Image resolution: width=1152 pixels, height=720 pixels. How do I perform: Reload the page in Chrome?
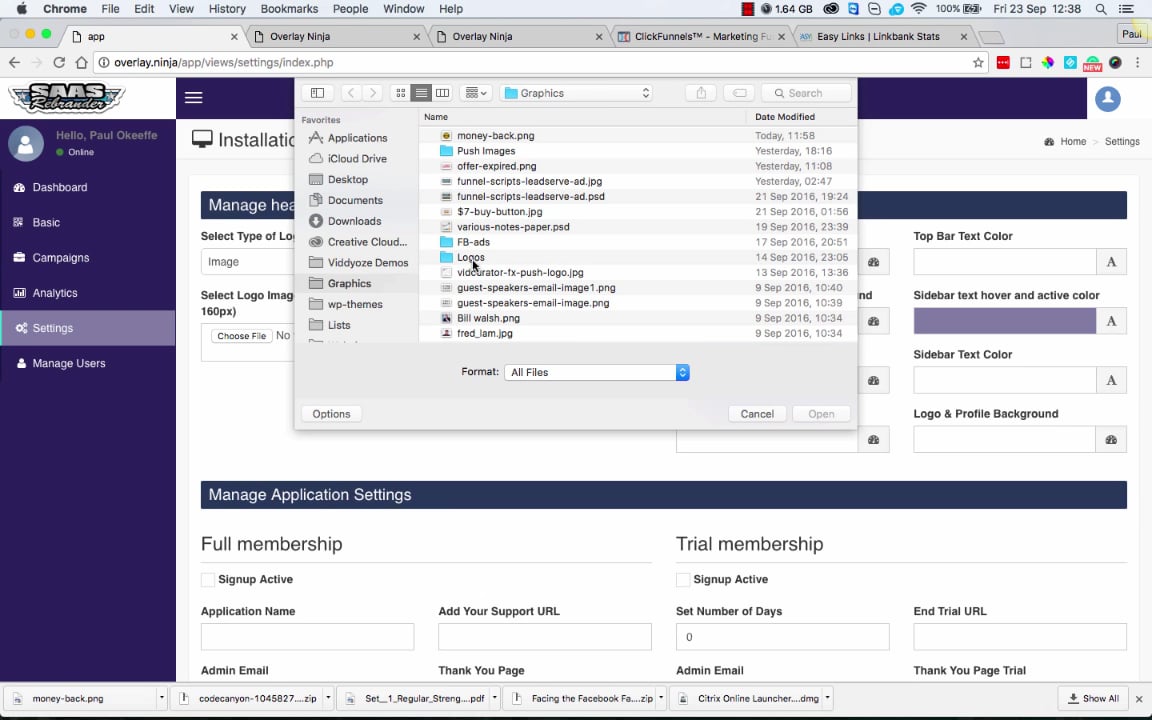click(59, 62)
